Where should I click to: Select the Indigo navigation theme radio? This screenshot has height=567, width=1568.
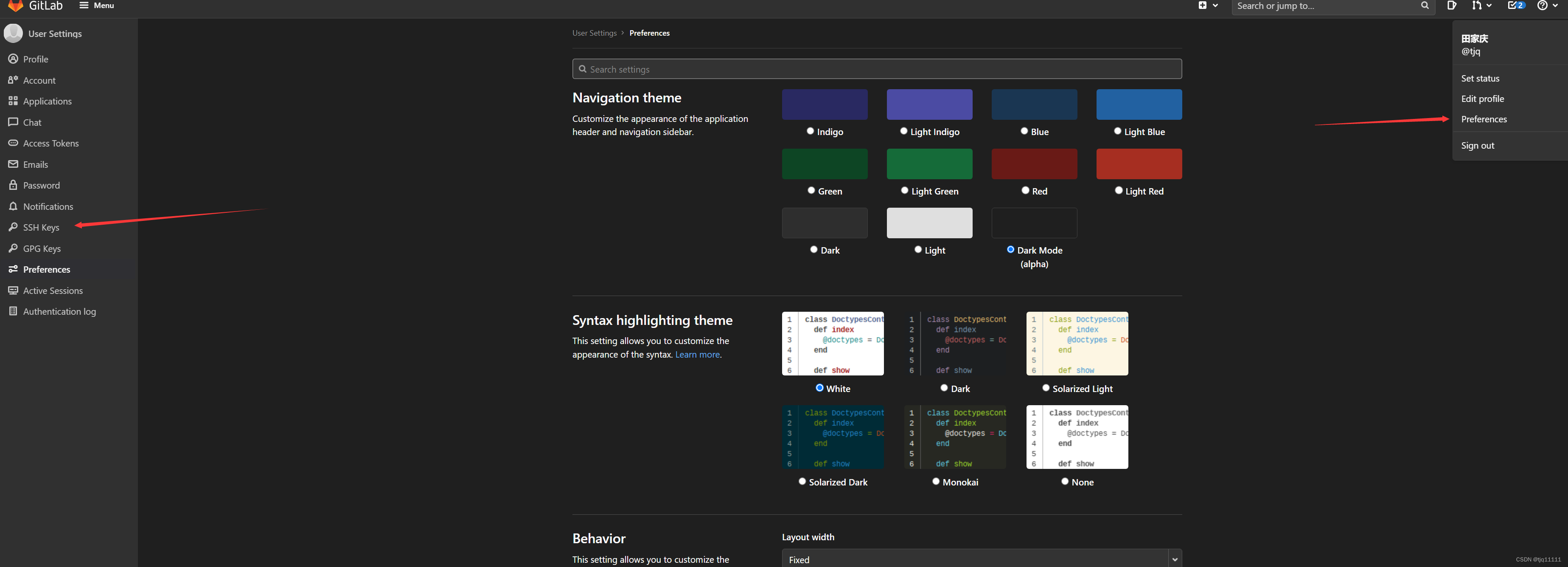click(x=810, y=131)
